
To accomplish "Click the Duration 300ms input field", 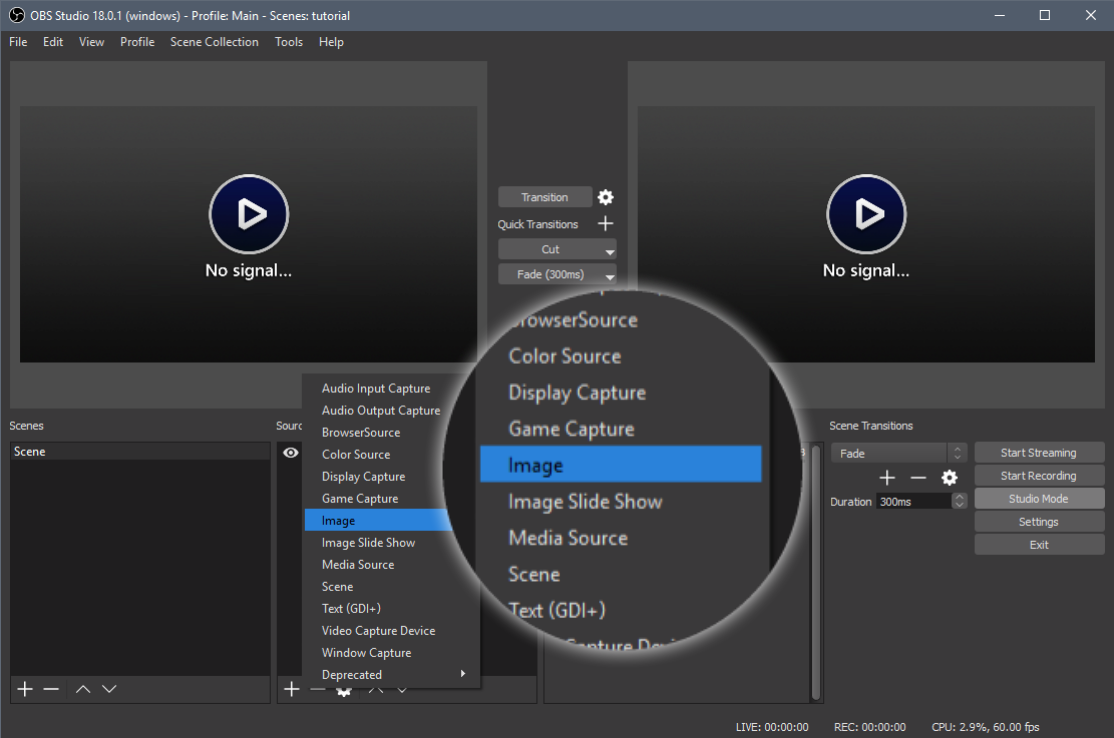I will (x=914, y=501).
